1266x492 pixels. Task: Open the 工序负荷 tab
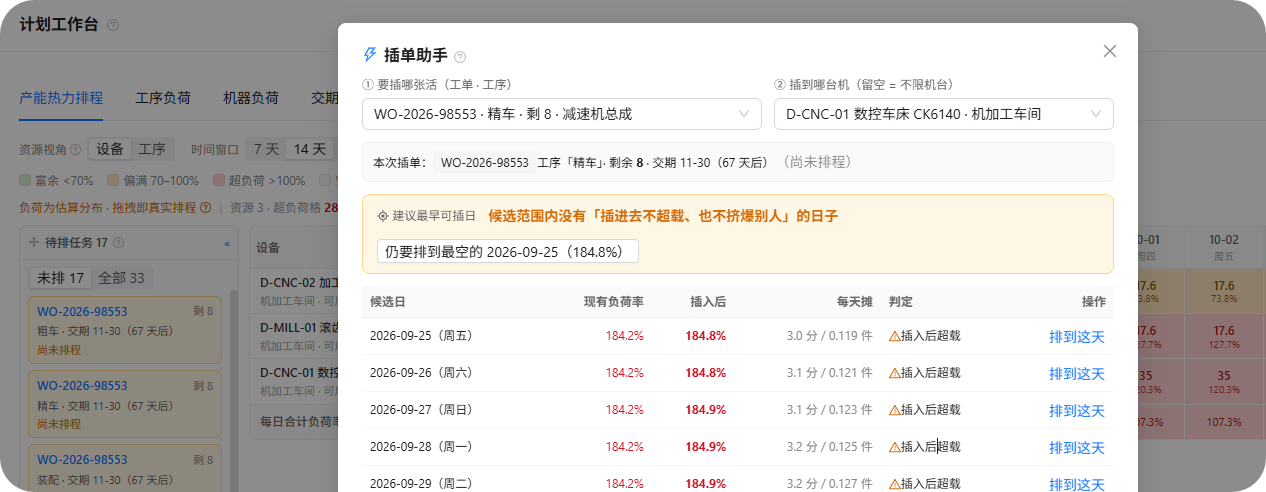(163, 97)
